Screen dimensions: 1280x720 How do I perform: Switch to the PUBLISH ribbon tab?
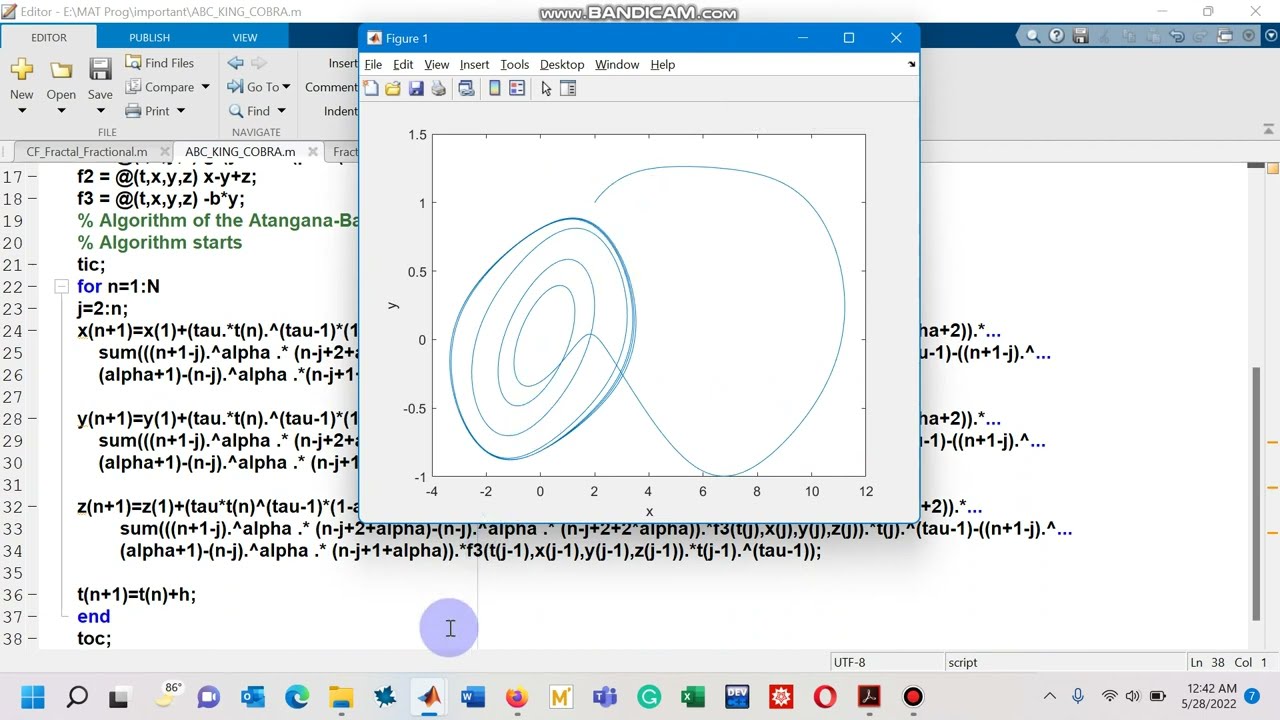[149, 37]
